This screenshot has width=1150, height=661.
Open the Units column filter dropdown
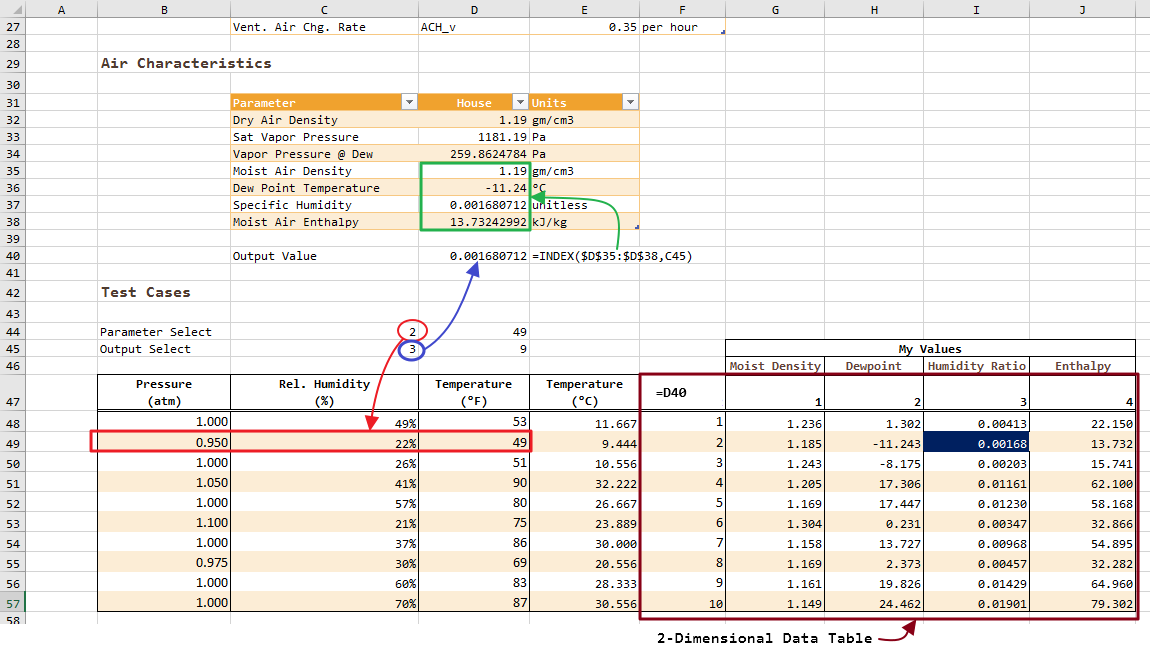pyautogui.click(x=629, y=102)
